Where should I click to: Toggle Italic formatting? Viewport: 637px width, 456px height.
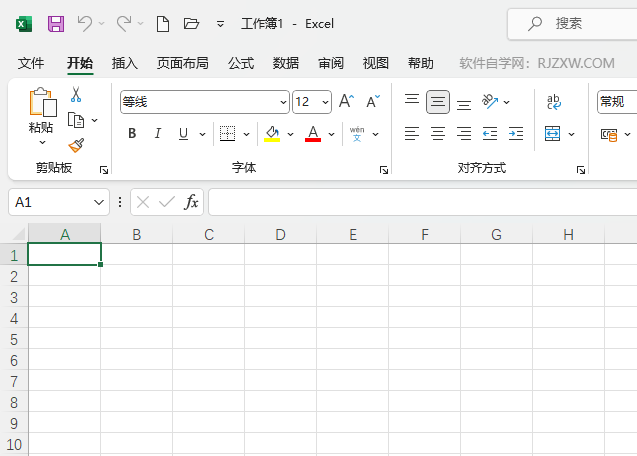click(x=158, y=133)
